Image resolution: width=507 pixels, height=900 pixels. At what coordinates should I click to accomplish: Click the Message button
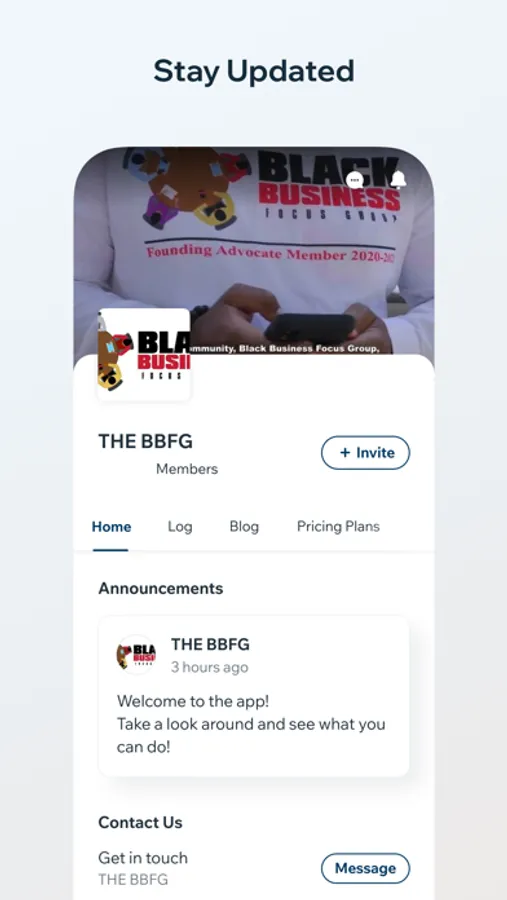(x=365, y=868)
